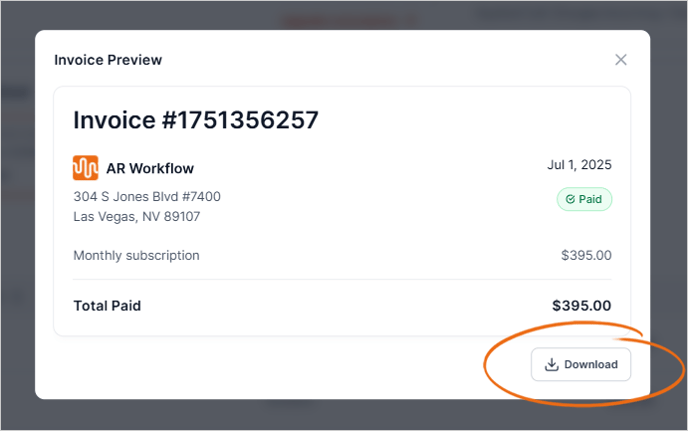688x431 pixels.
Task: Click the divider line above Total Paid
Action: (x=342, y=279)
